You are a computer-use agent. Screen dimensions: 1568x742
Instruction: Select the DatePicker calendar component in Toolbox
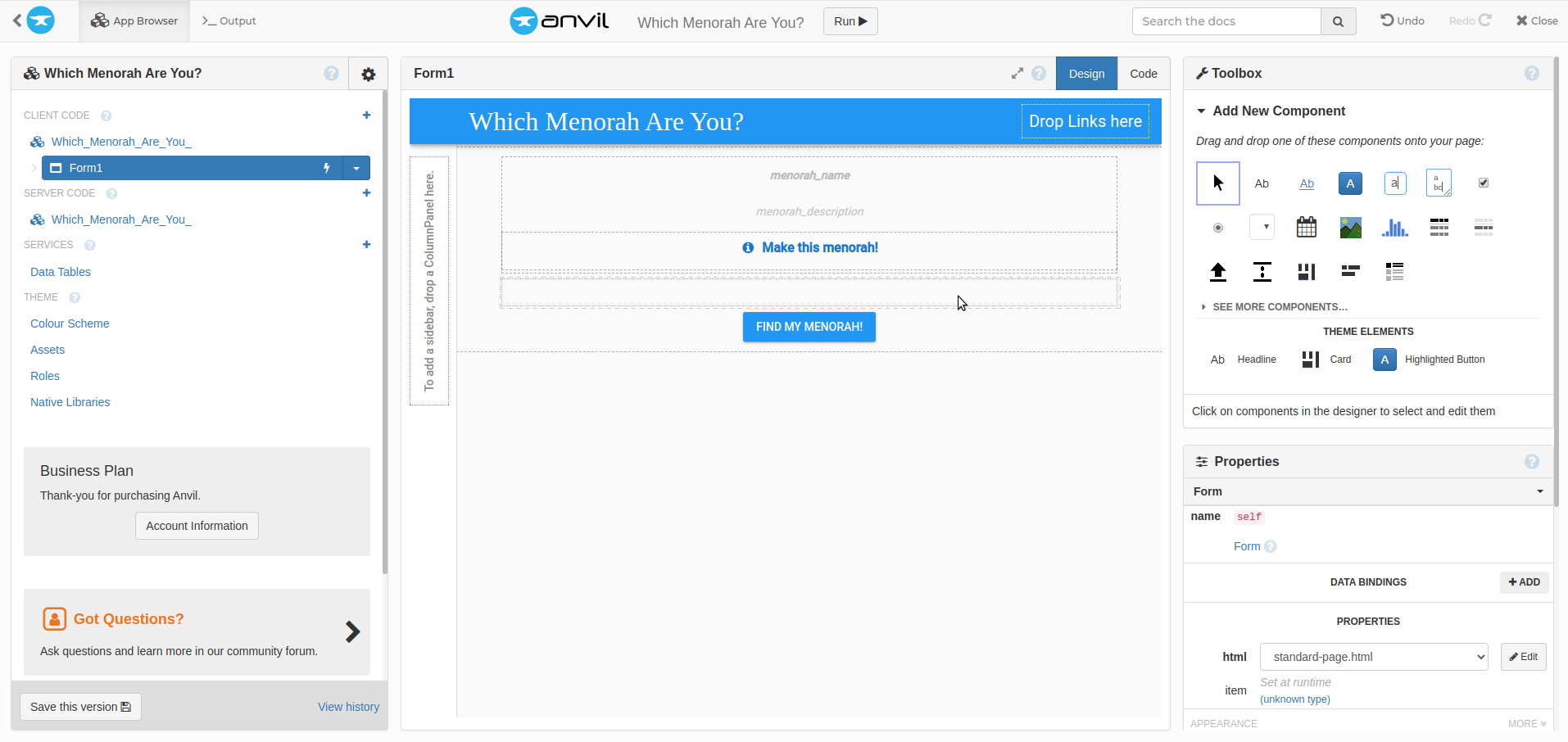[x=1306, y=228]
